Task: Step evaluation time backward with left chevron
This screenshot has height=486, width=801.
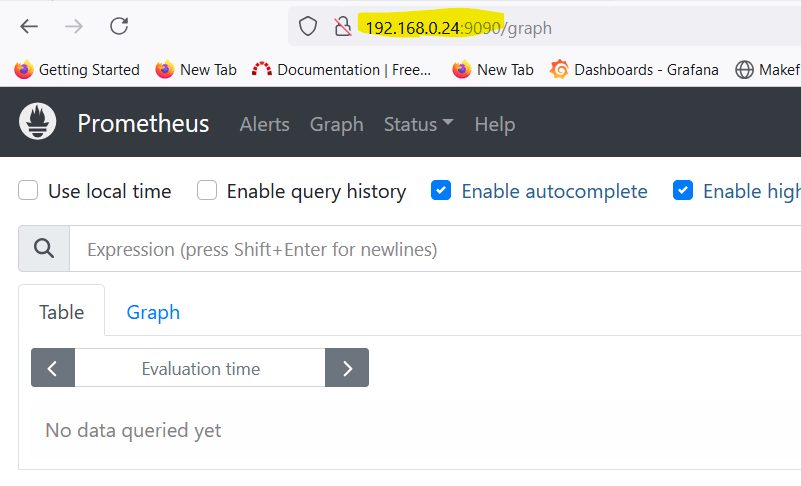Action: tap(53, 368)
